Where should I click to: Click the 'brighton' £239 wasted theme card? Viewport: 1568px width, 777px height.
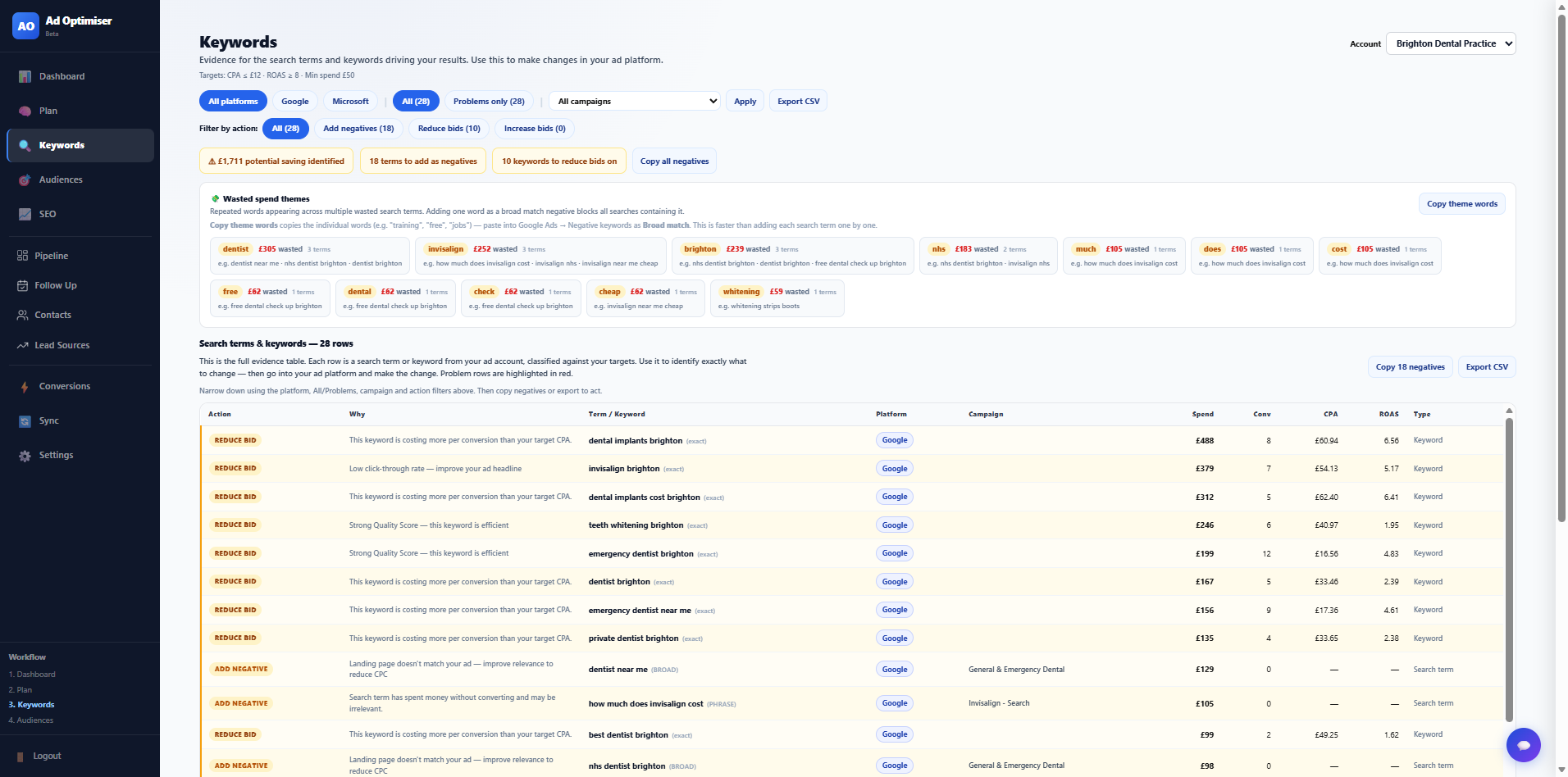(x=793, y=256)
